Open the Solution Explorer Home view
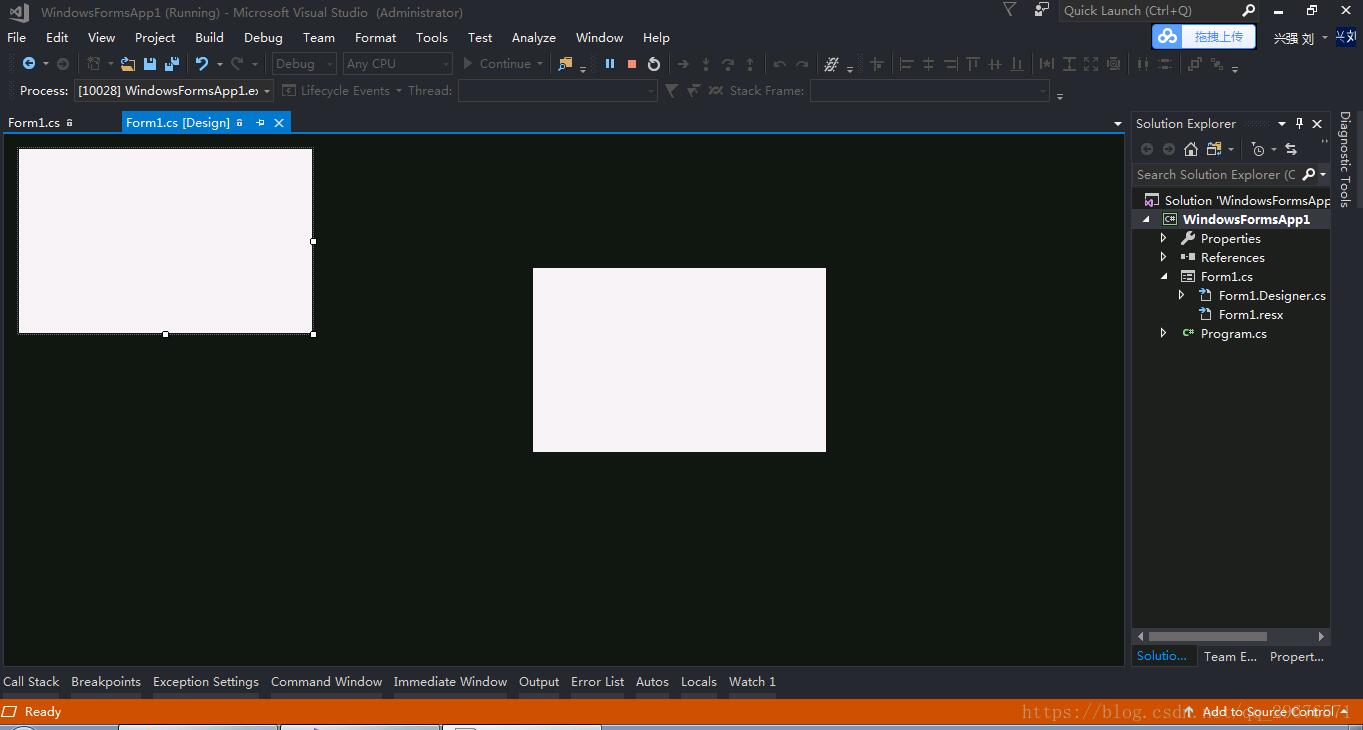This screenshot has height=730, width=1363. (x=1190, y=149)
